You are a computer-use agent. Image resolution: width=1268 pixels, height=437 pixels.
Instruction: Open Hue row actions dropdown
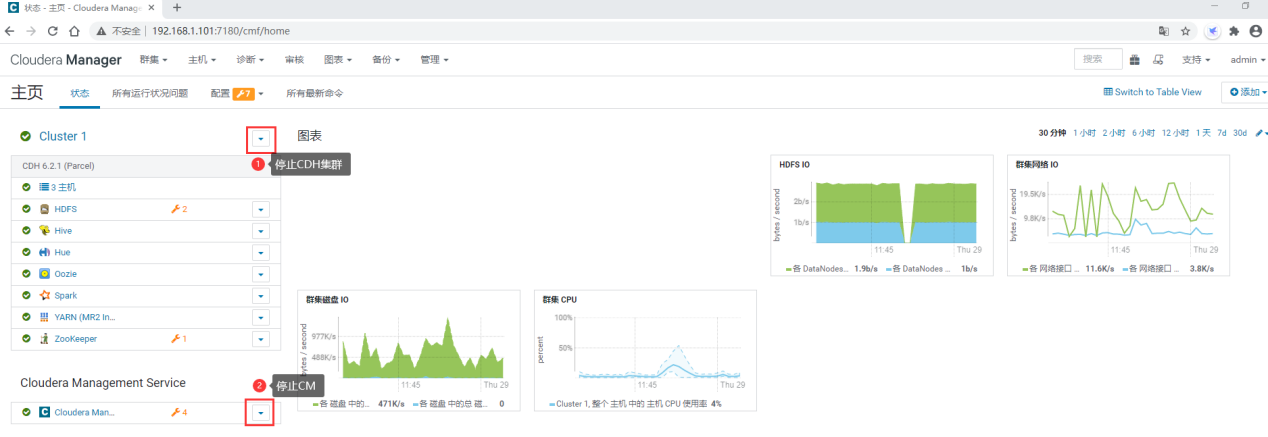coord(261,252)
